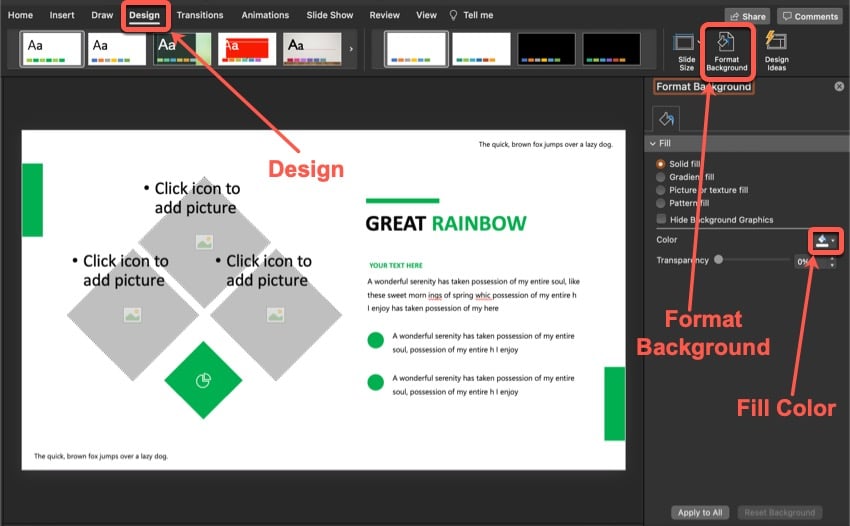Collapse the Fill section
The width and height of the screenshot is (850, 526).
[653, 144]
